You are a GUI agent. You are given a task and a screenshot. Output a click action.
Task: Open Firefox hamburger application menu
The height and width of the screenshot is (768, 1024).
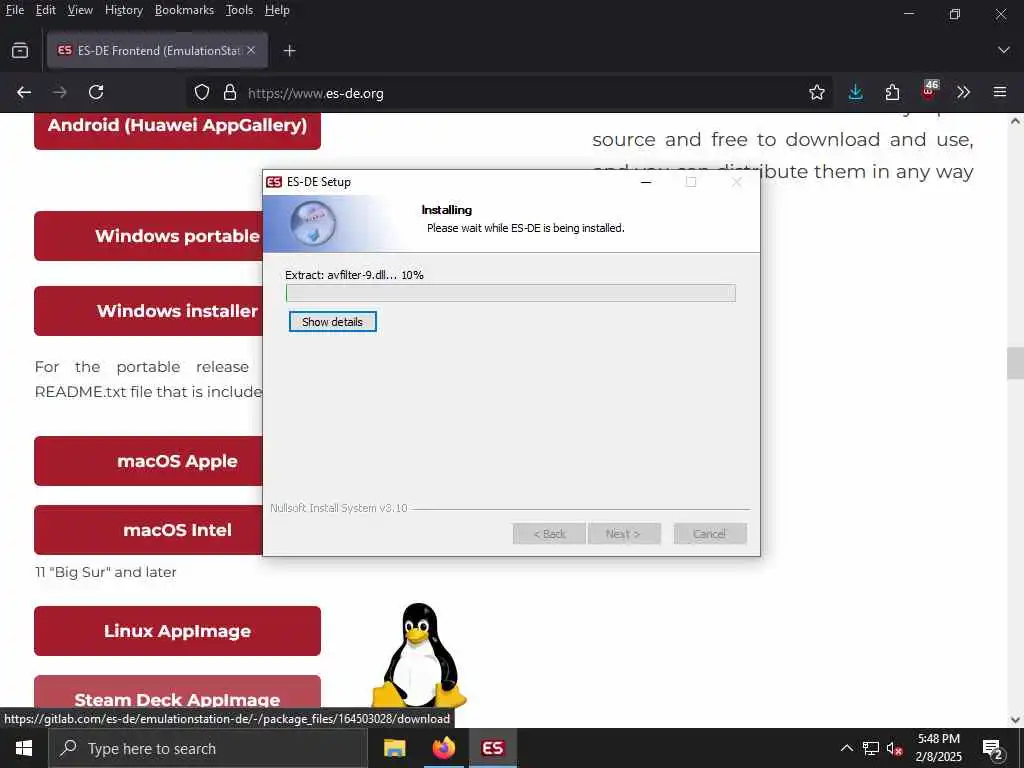1000,93
